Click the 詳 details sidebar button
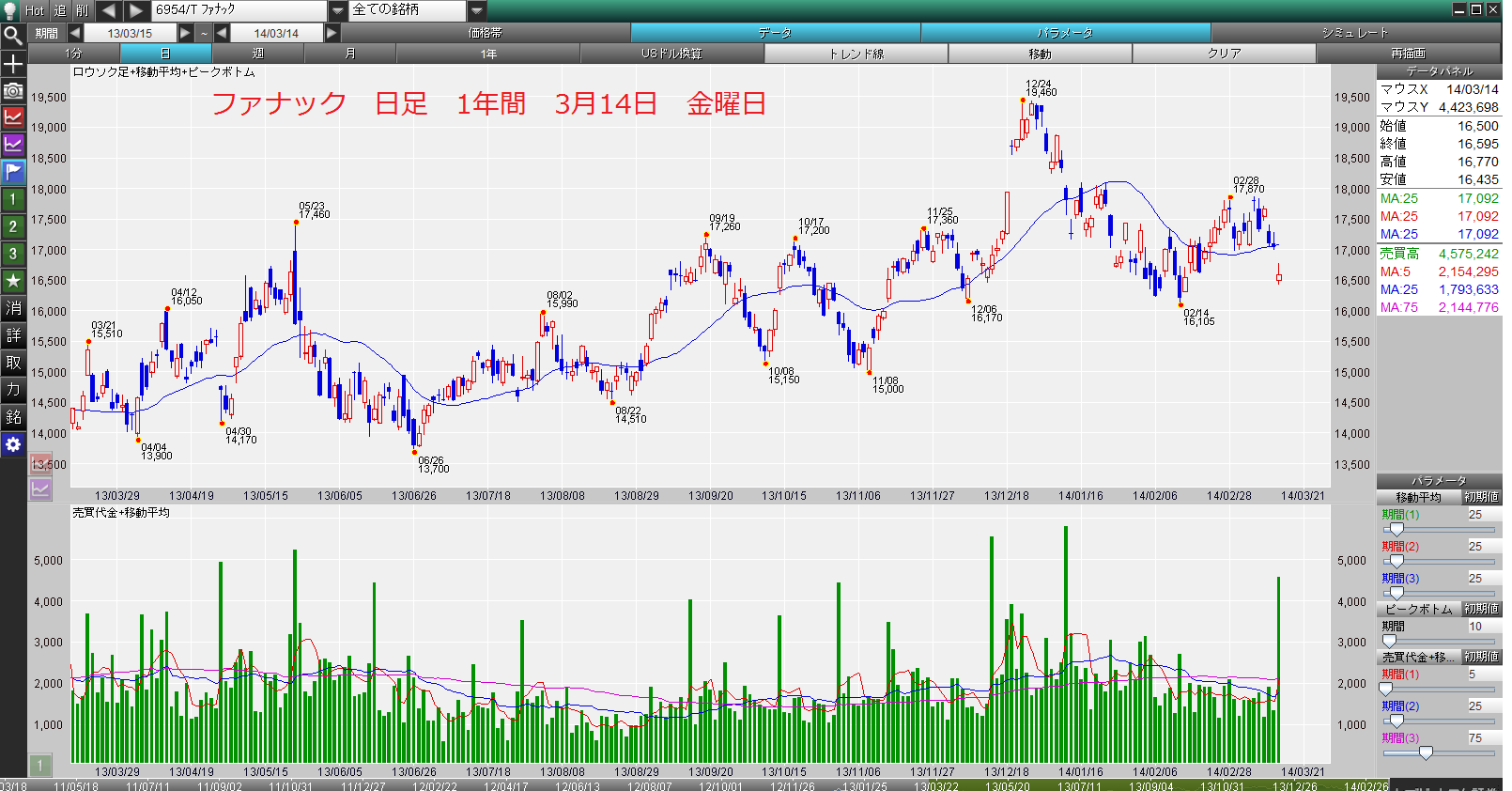Viewport: 1512px width, 791px height. pyautogui.click(x=13, y=335)
